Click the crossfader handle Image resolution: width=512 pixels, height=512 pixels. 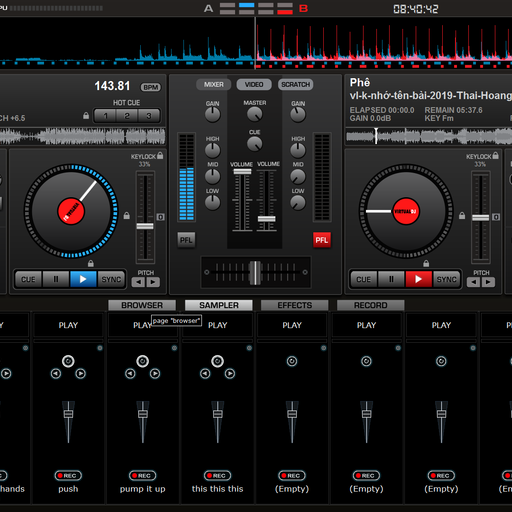point(255,273)
